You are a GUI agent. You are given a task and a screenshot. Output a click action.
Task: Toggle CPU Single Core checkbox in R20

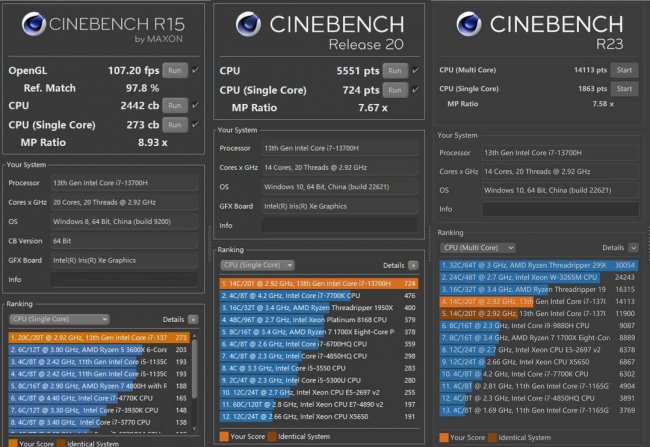(415, 90)
